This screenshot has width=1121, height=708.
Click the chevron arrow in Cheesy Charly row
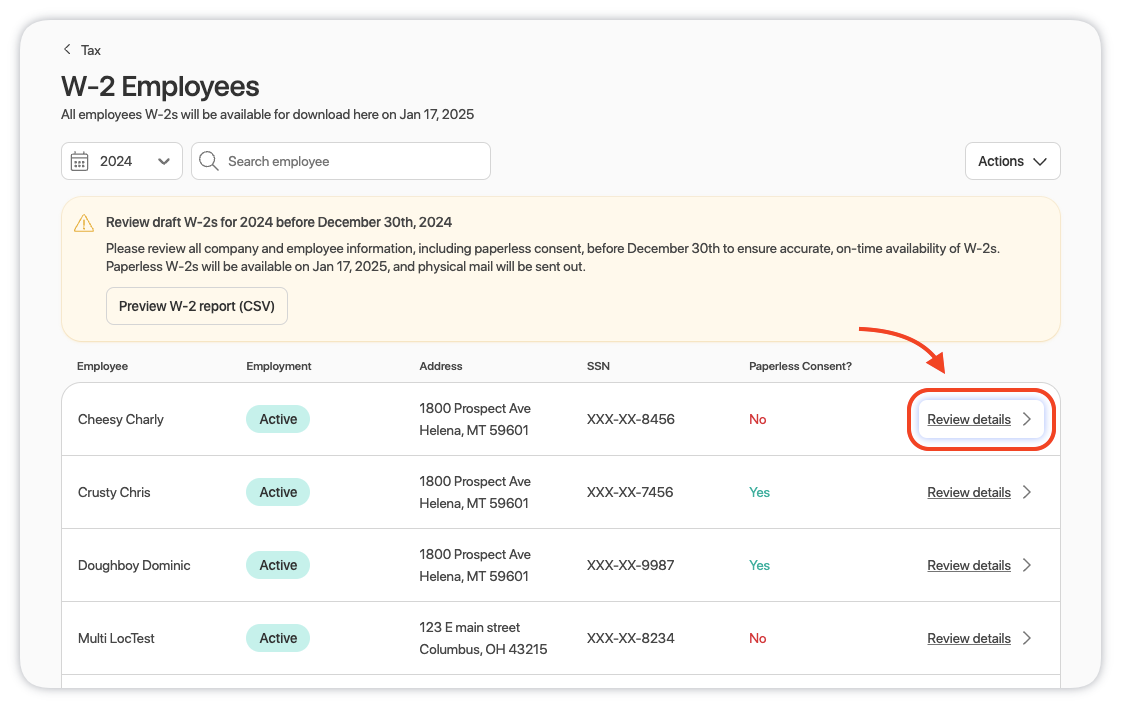click(x=1027, y=420)
